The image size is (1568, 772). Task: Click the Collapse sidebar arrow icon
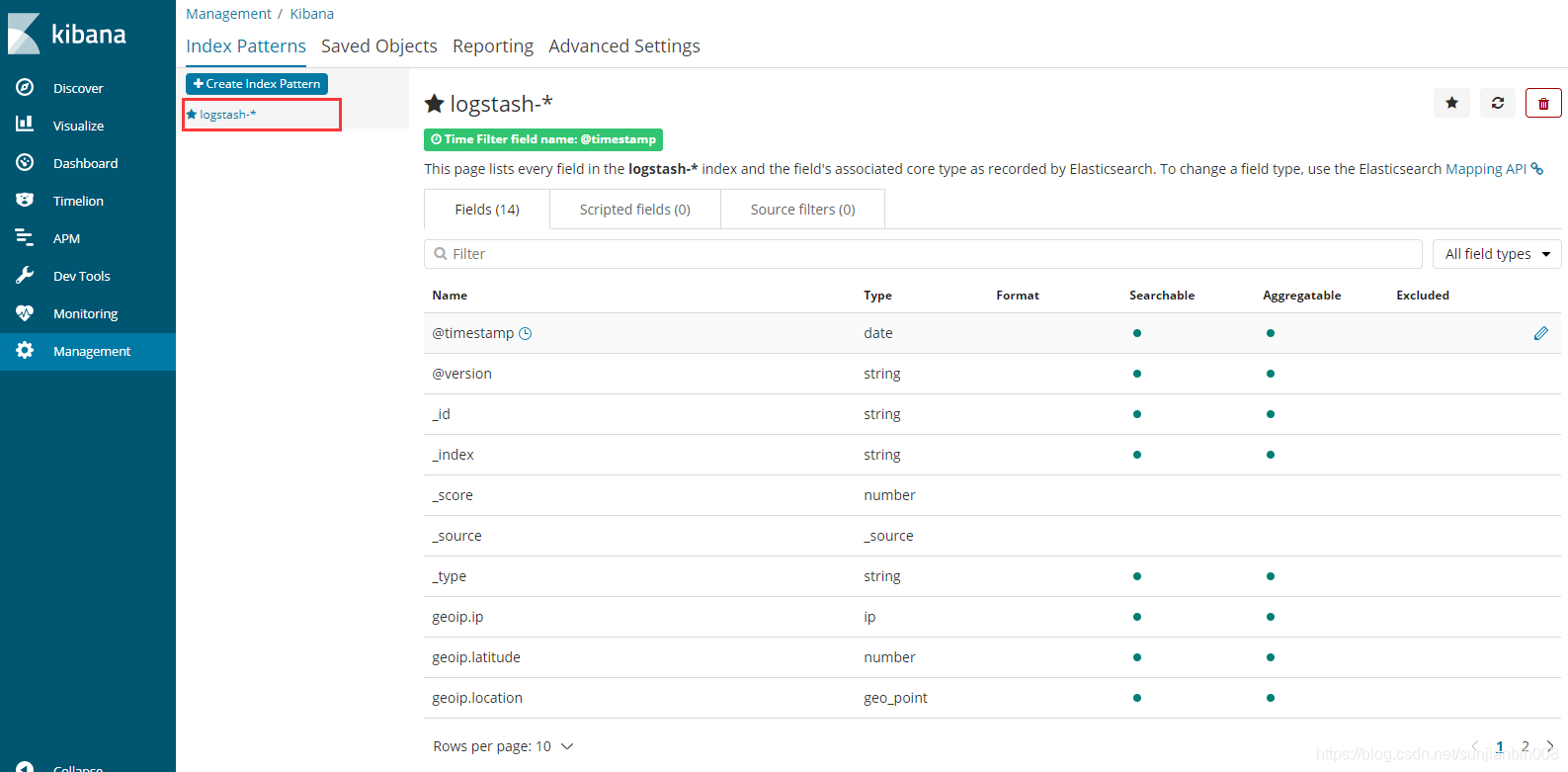[x=25, y=768]
